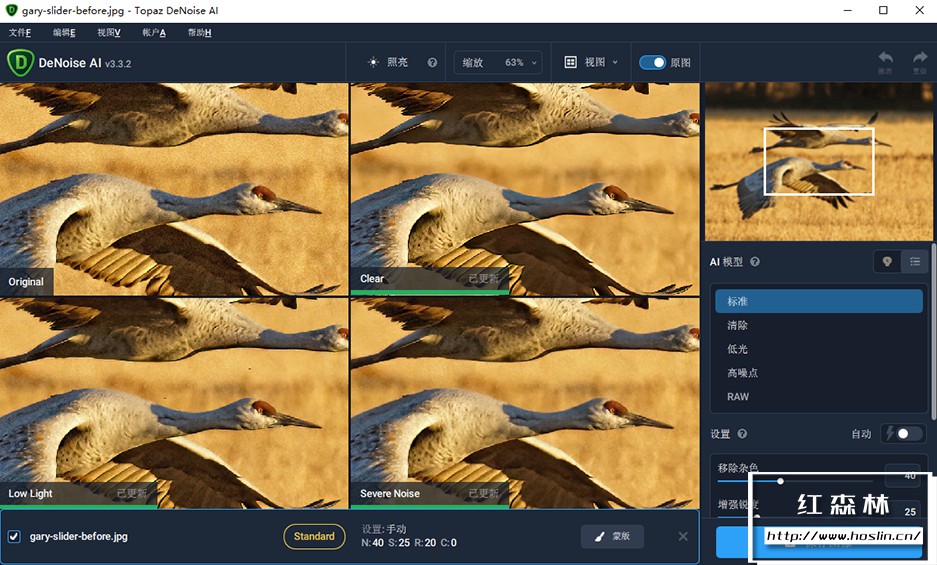Toggle the 原图 original view switch

[652, 62]
